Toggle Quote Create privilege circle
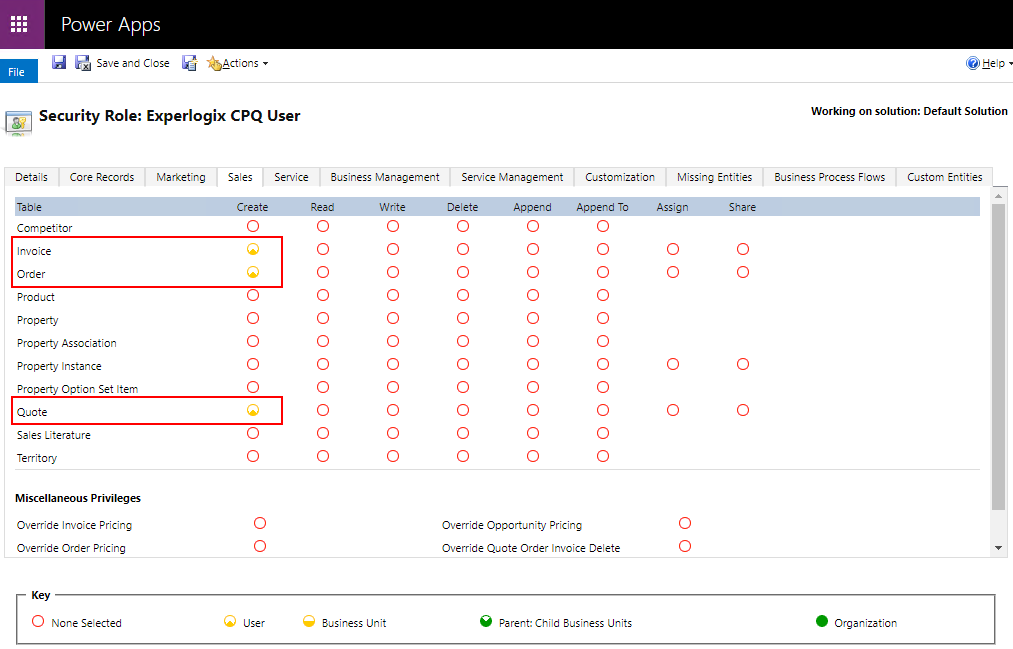This screenshot has height=649, width=1013. tap(253, 410)
